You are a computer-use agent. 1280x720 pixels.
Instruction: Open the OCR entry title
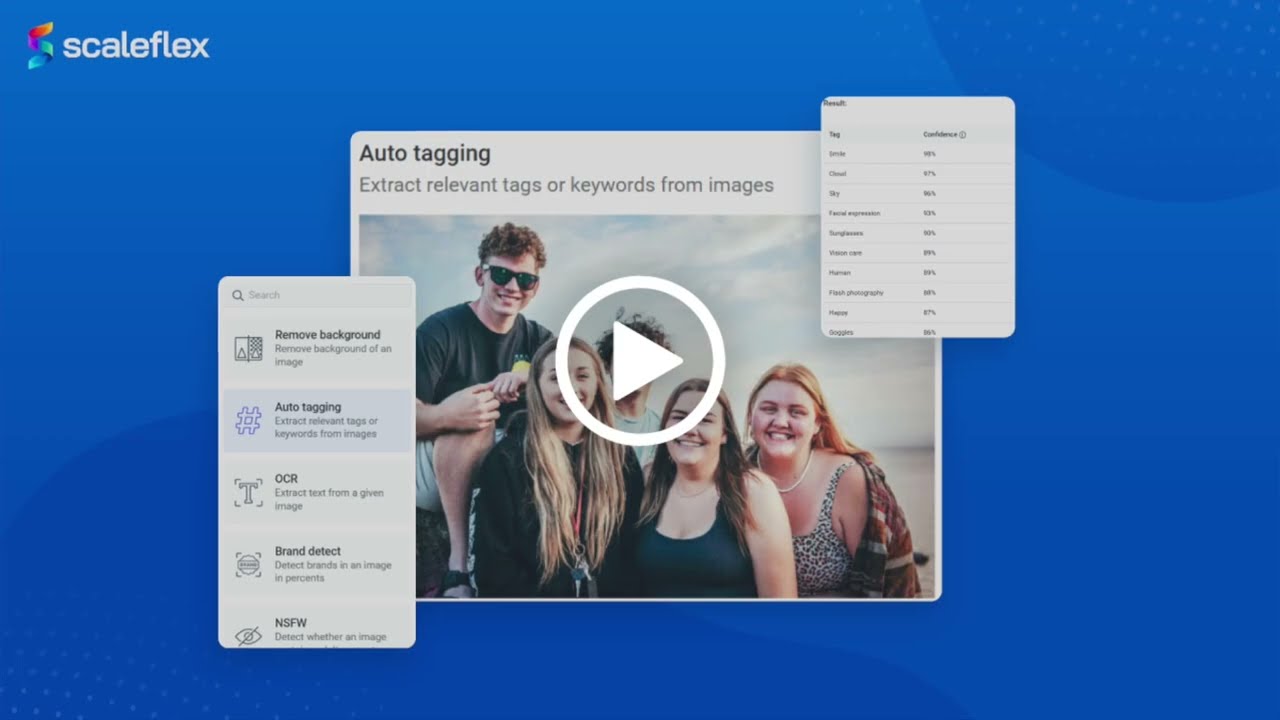pyautogui.click(x=286, y=479)
